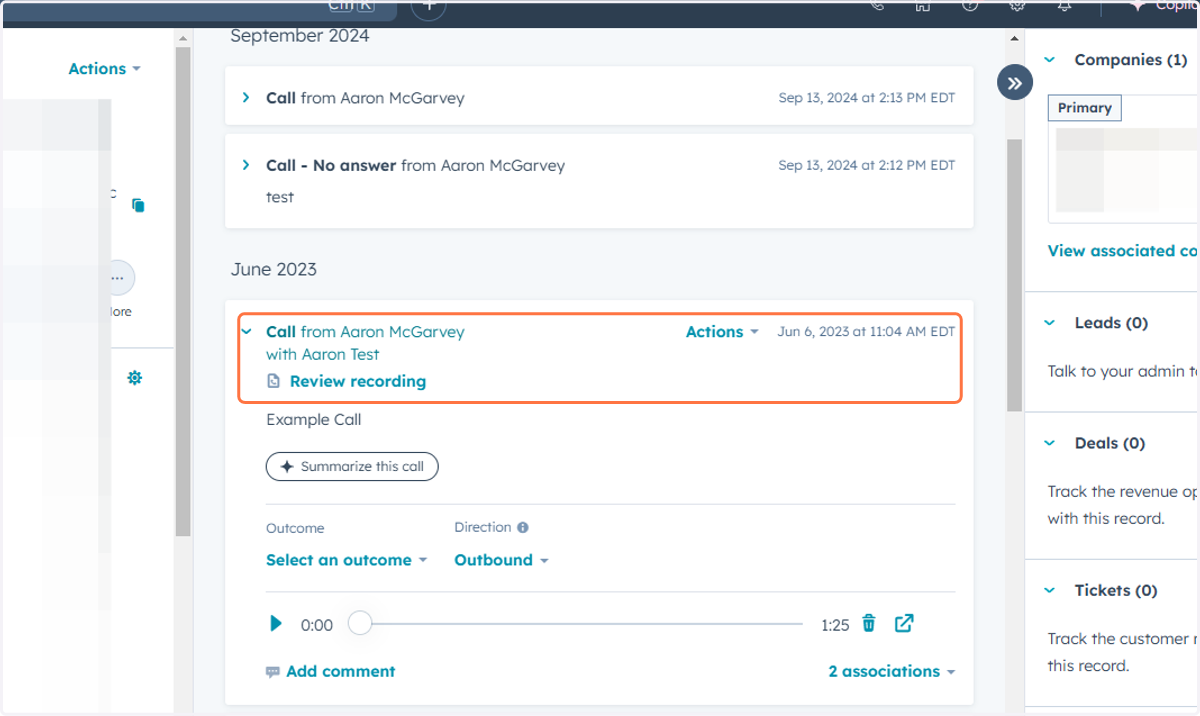Click the timeline scrollbar up arrow
Image resolution: width=1200 pixels, height=716 pixels.
pyautogui.click(x=1014, y=38)
